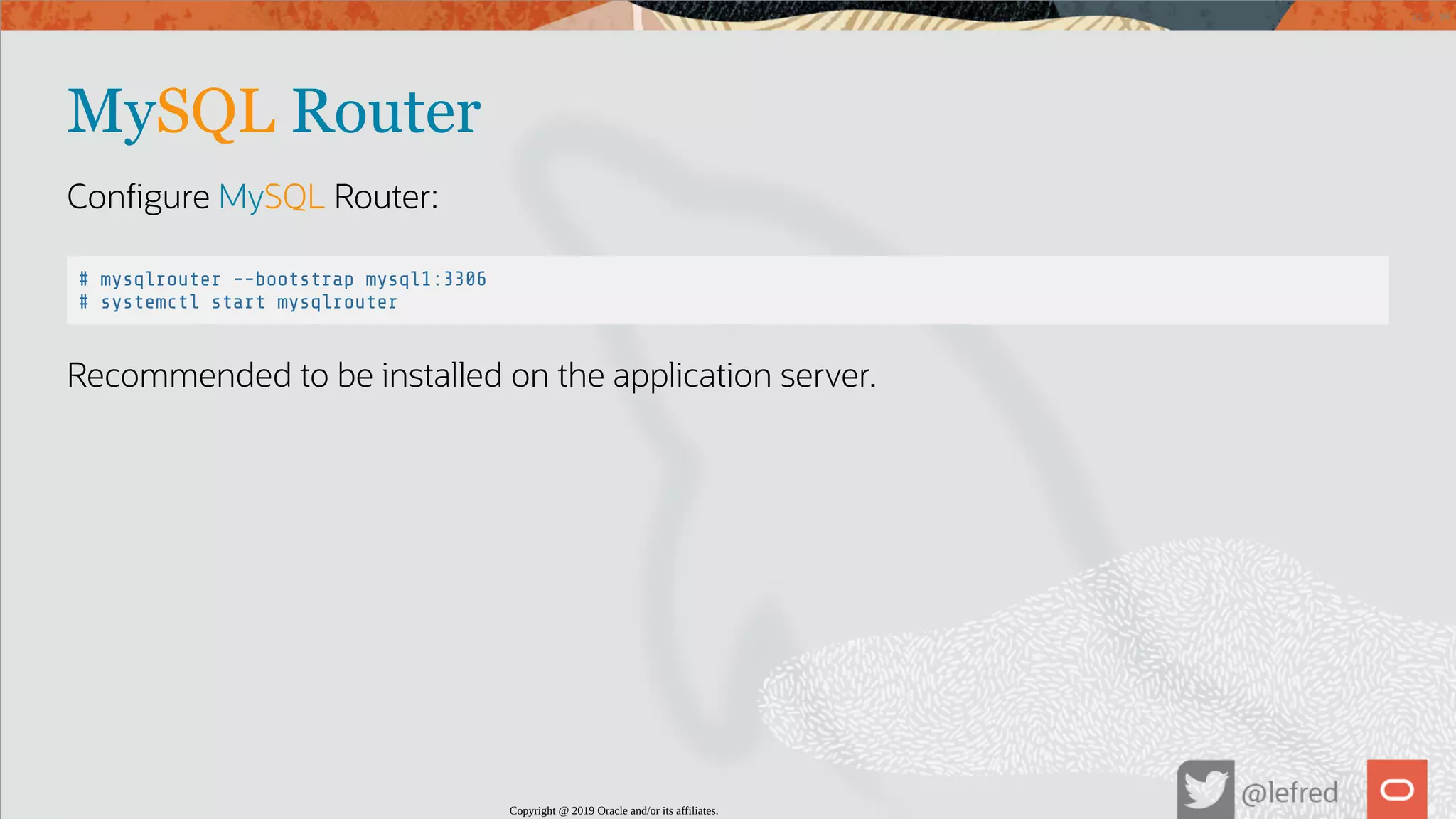
Task: Click the 'Configure MySQL Router:' heading
Action: (252, 197)
